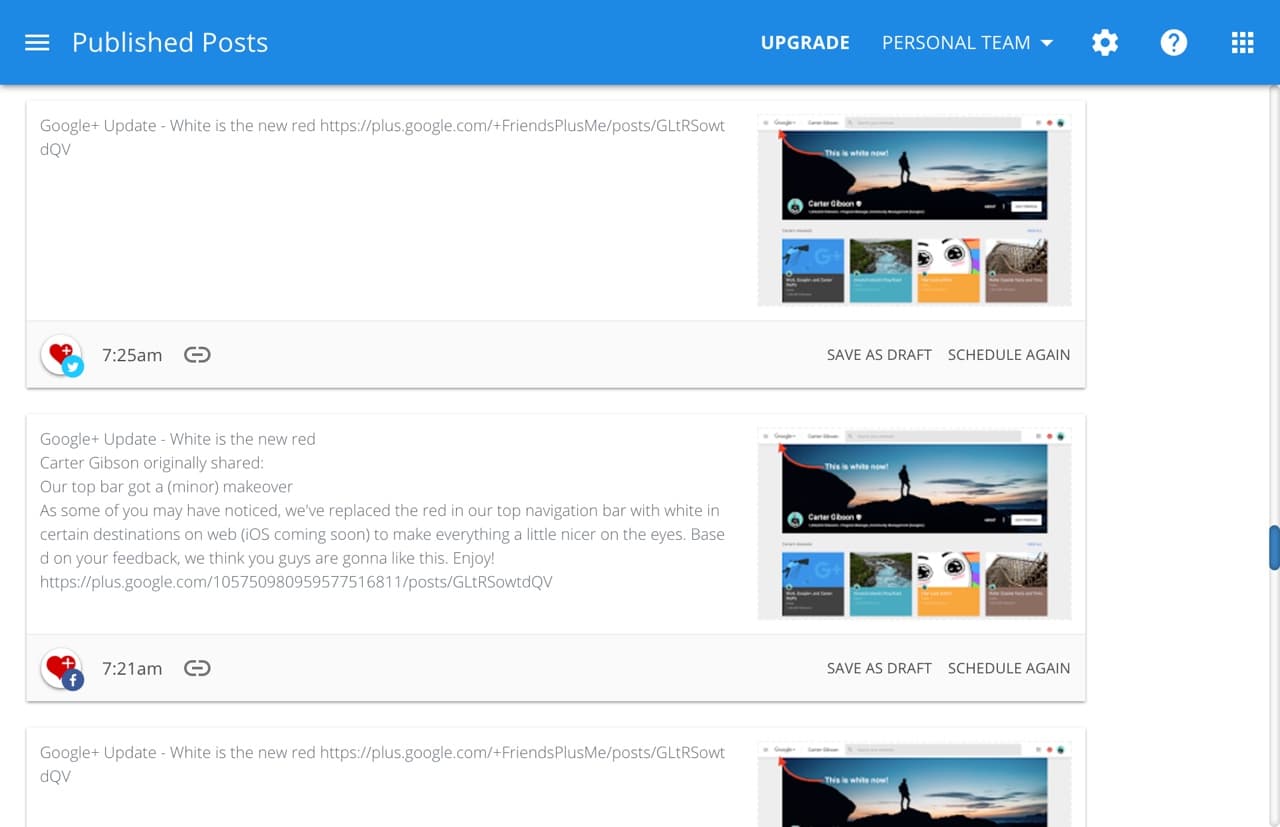The width and height of the screenshot is (1280, 827).
Task: Expand the PERSONAL TEAM dropdown
Action: click(x=967, y=43)
